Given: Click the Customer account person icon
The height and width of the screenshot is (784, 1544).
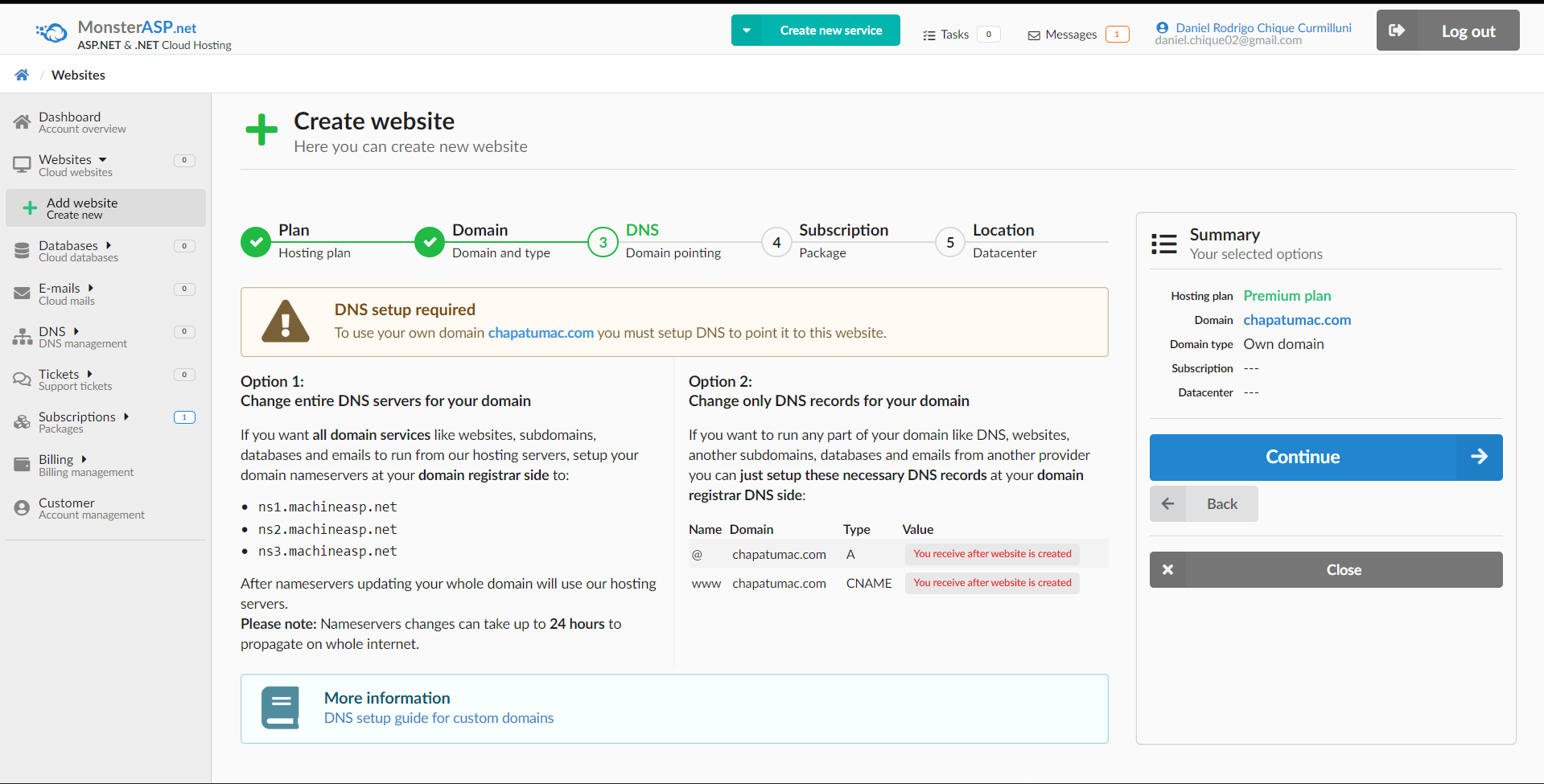Looking at the screenshot, I should pyautogui.click(x=22, y=508).
